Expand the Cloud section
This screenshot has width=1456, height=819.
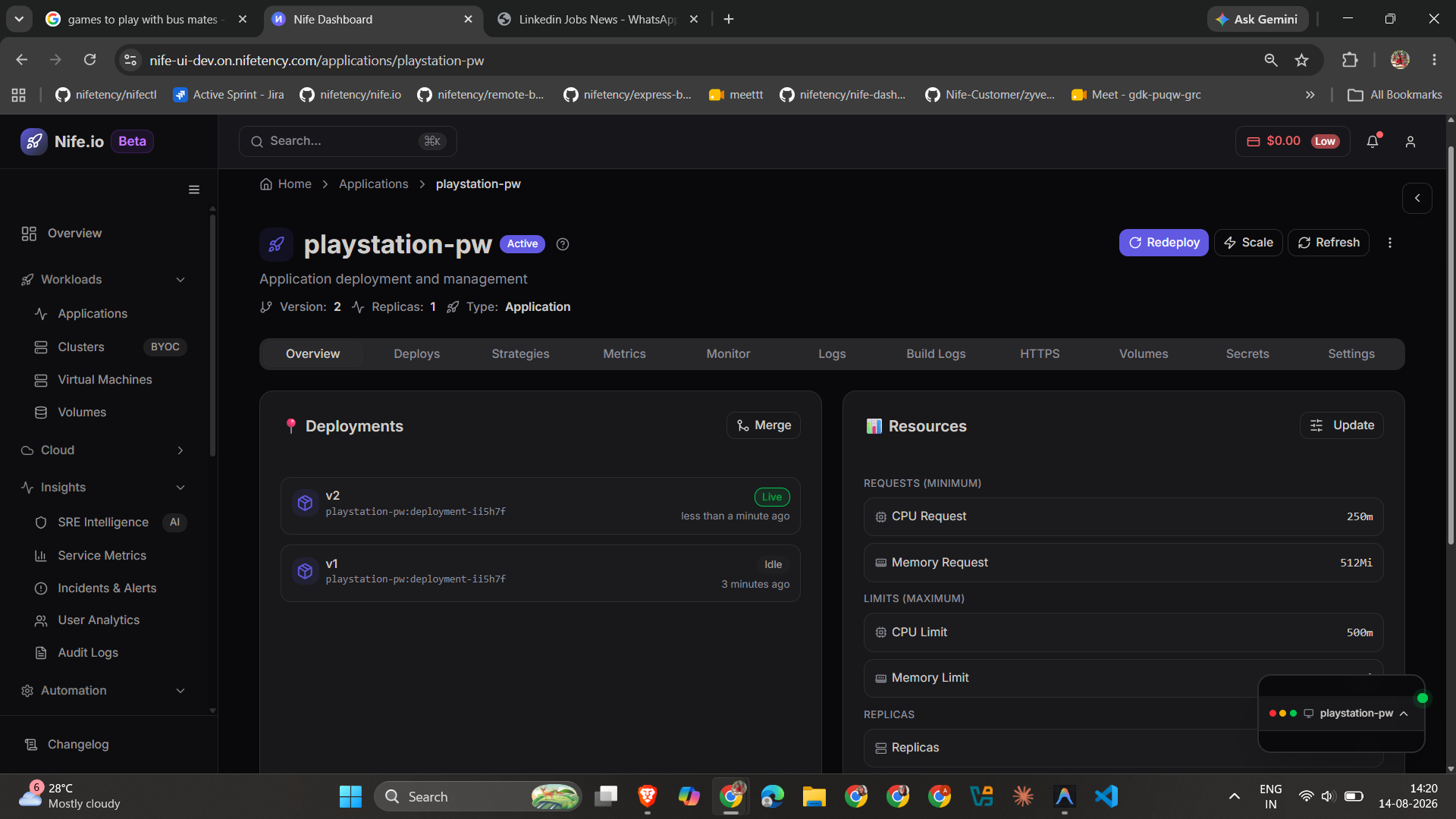(x=180, y=450)
